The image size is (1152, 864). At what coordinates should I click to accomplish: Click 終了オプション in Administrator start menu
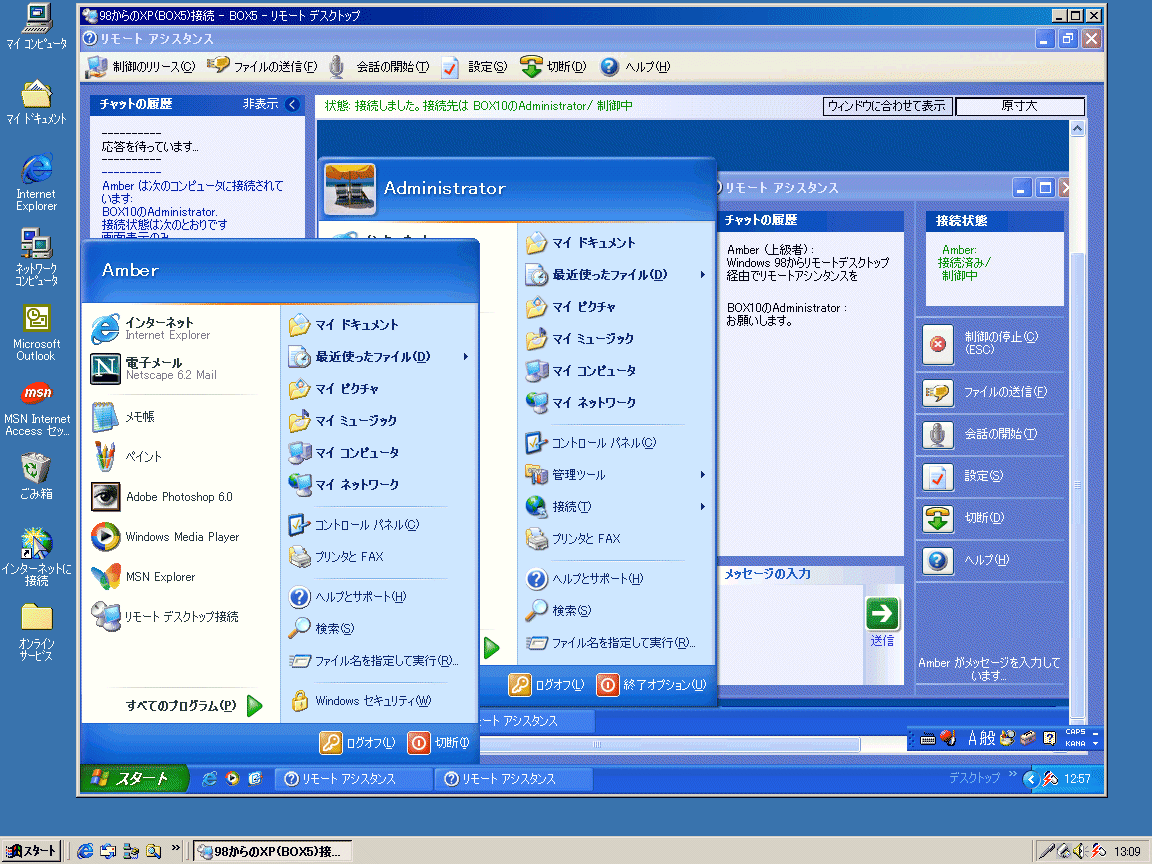tap(651, 685)
